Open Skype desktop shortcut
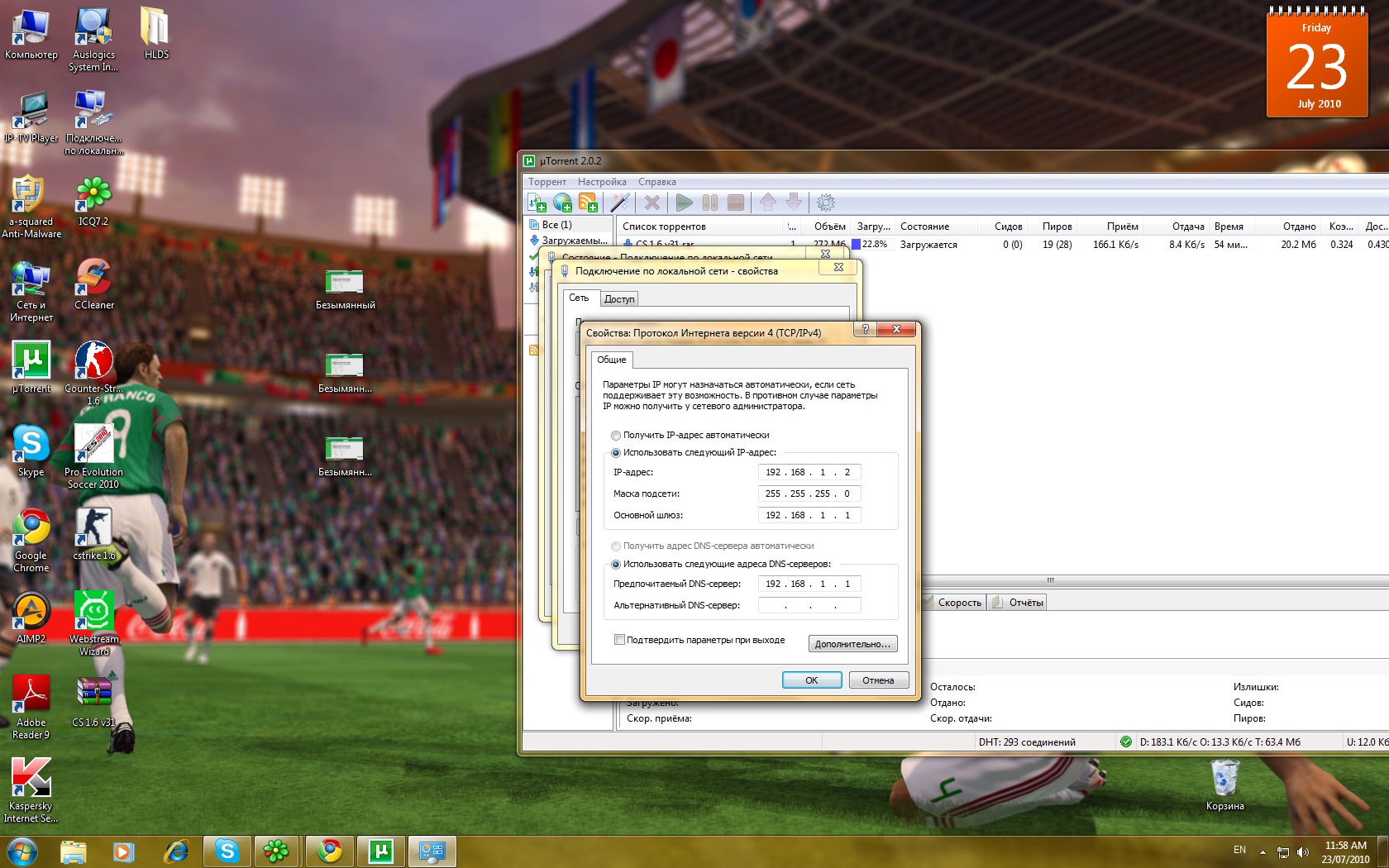The image size is (1389, 868). 31,451
